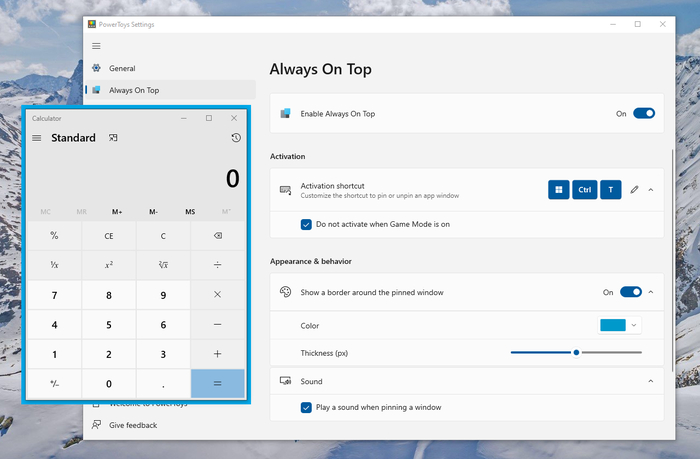
Task: Uncheck Play a sound when pinning
Action: [307, 407]
